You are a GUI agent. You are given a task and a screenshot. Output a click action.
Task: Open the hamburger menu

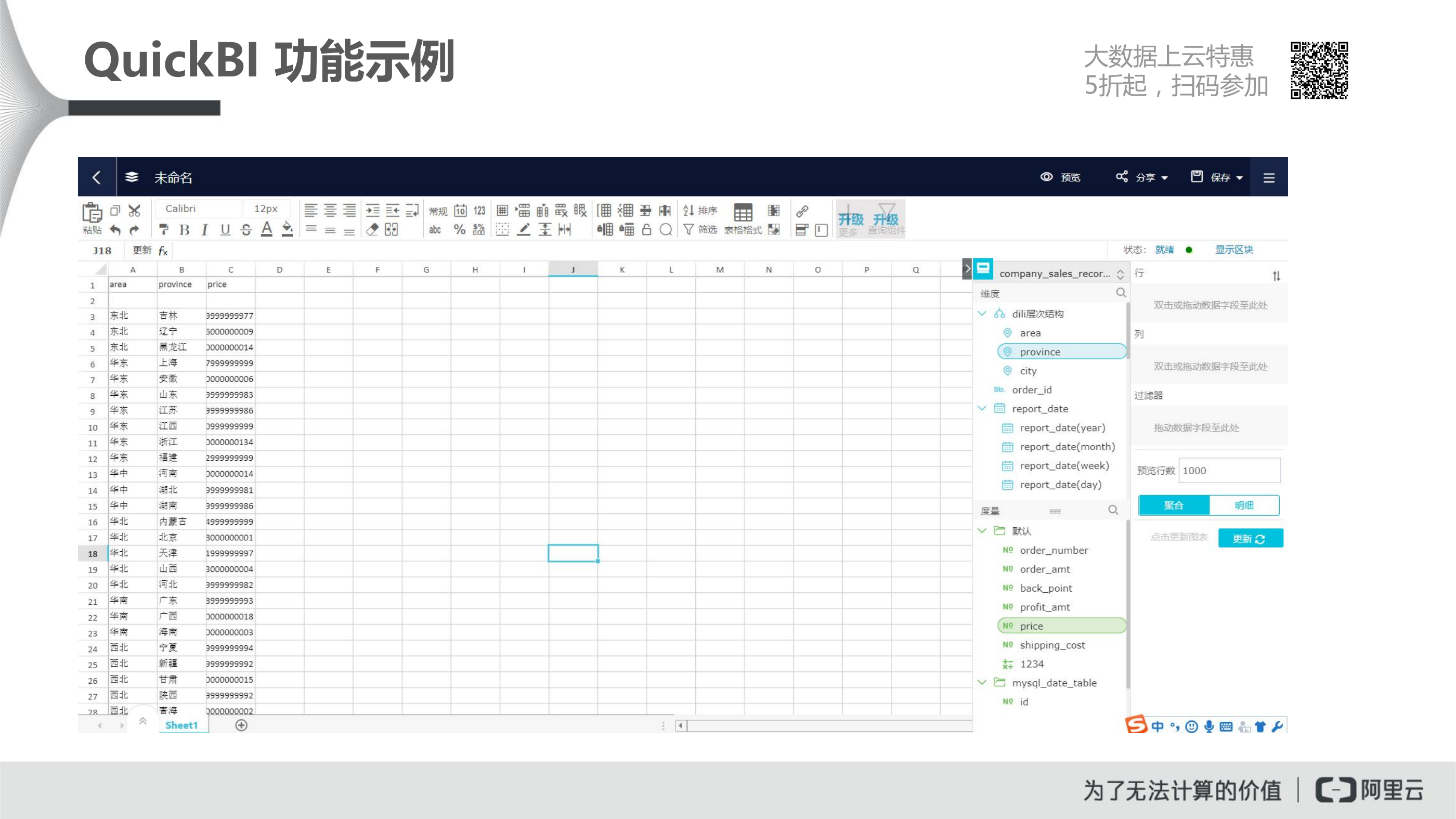(x=1269, y=178)
